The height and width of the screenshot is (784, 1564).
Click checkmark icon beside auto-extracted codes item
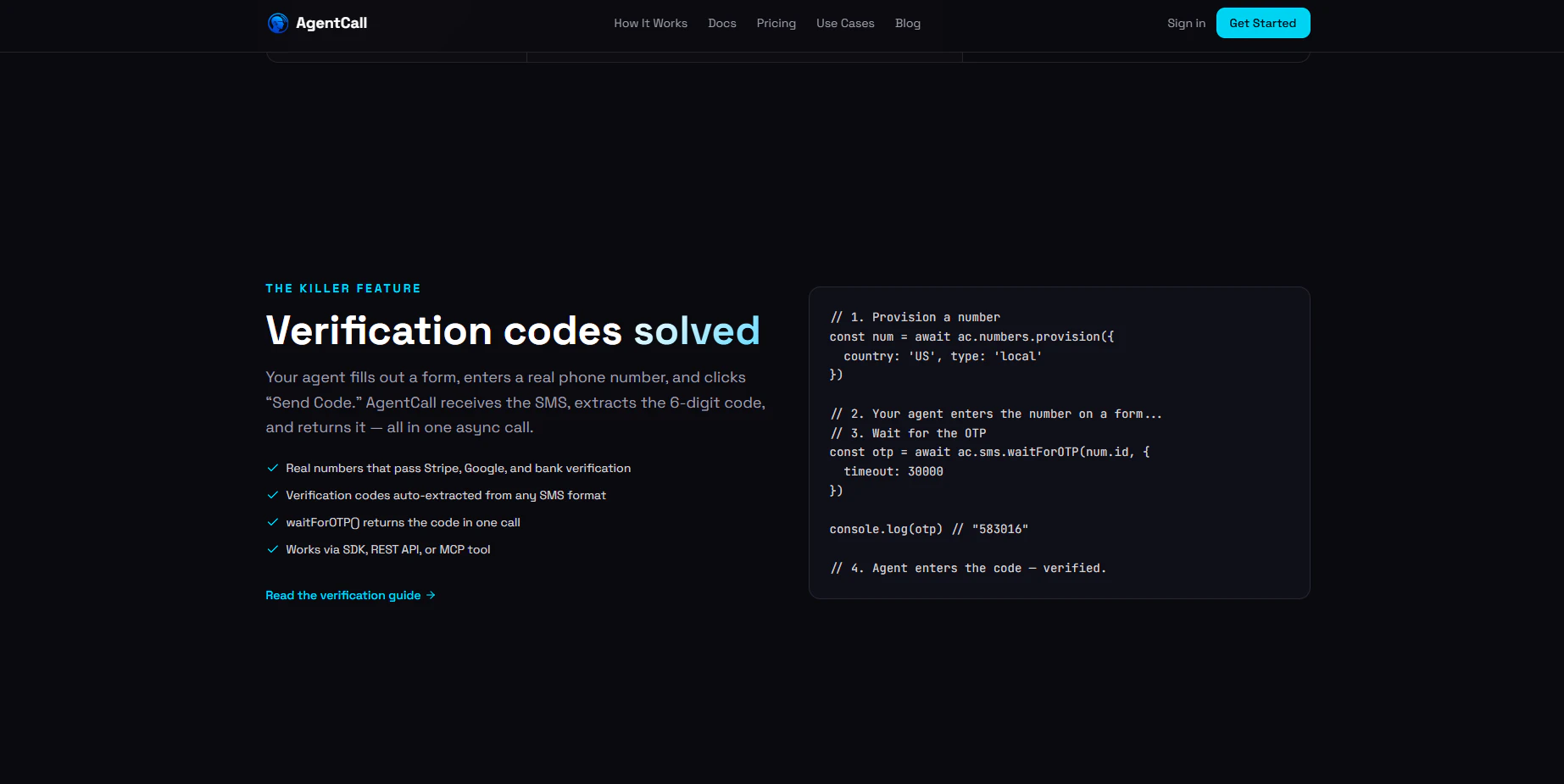pos(273,495)
